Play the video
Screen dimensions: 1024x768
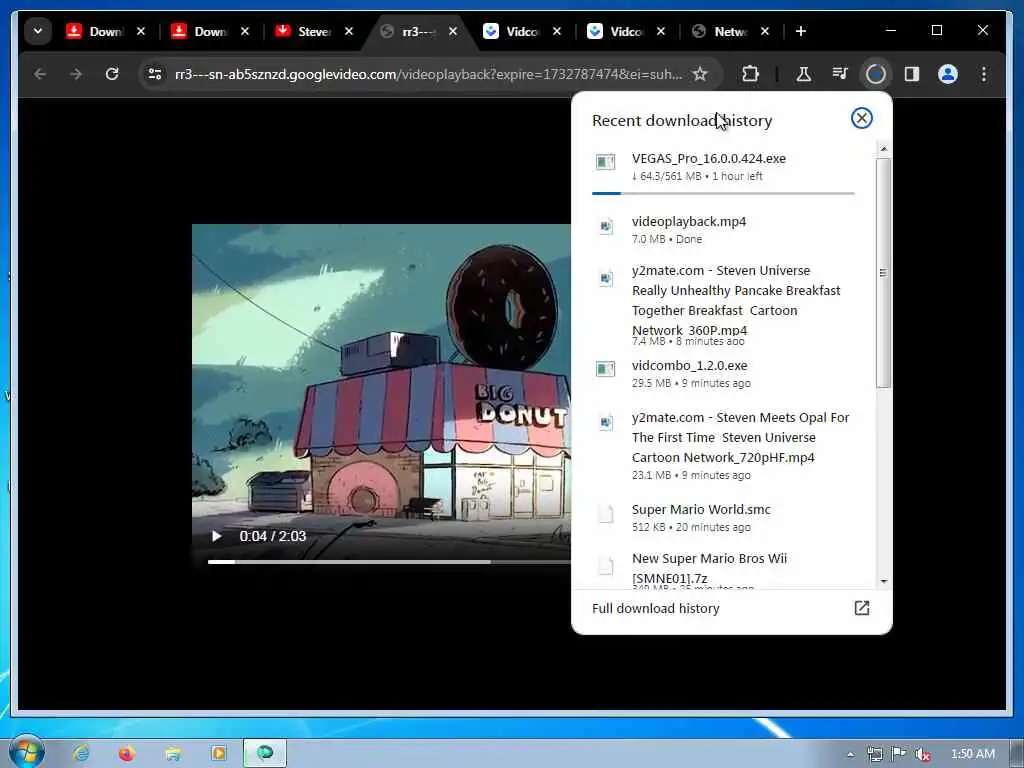pyautogui.click(x=216, y=536)
